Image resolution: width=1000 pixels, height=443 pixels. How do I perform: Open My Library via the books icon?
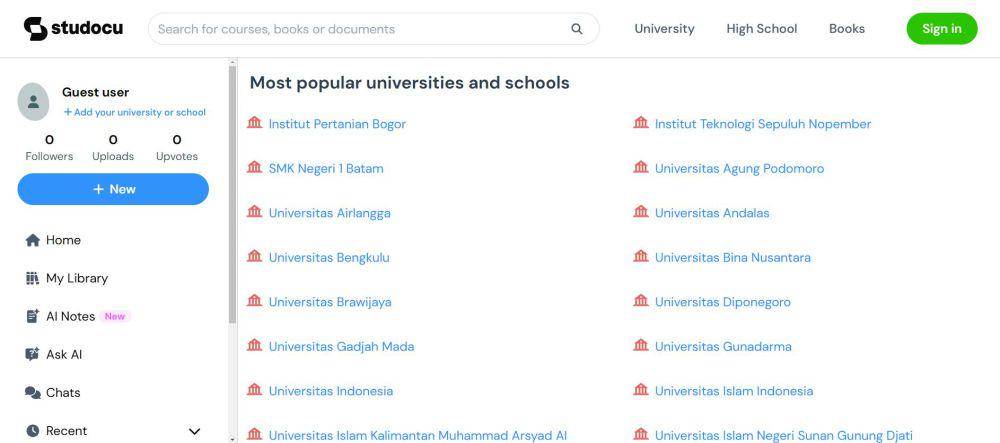(x=33, y=278)
